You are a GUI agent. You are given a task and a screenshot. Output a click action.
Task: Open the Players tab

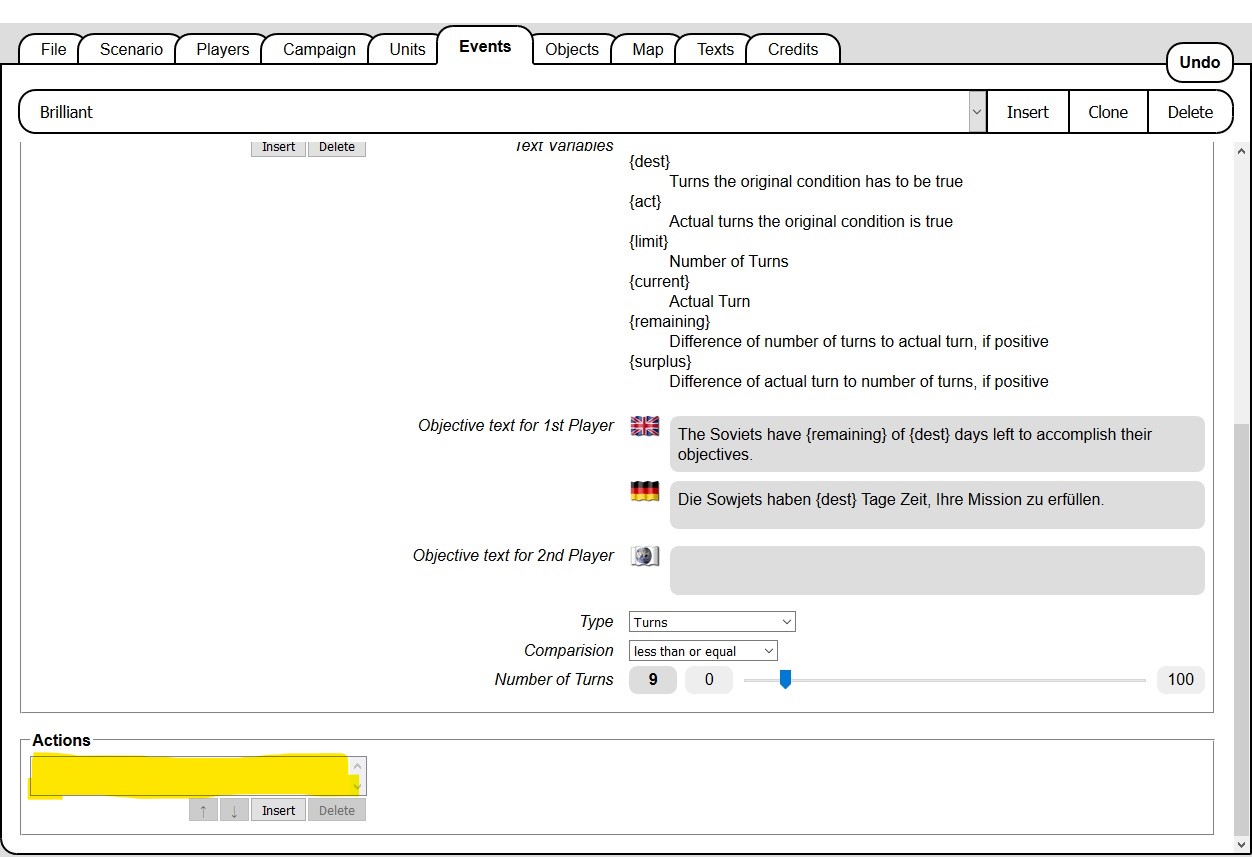point(223,49)
